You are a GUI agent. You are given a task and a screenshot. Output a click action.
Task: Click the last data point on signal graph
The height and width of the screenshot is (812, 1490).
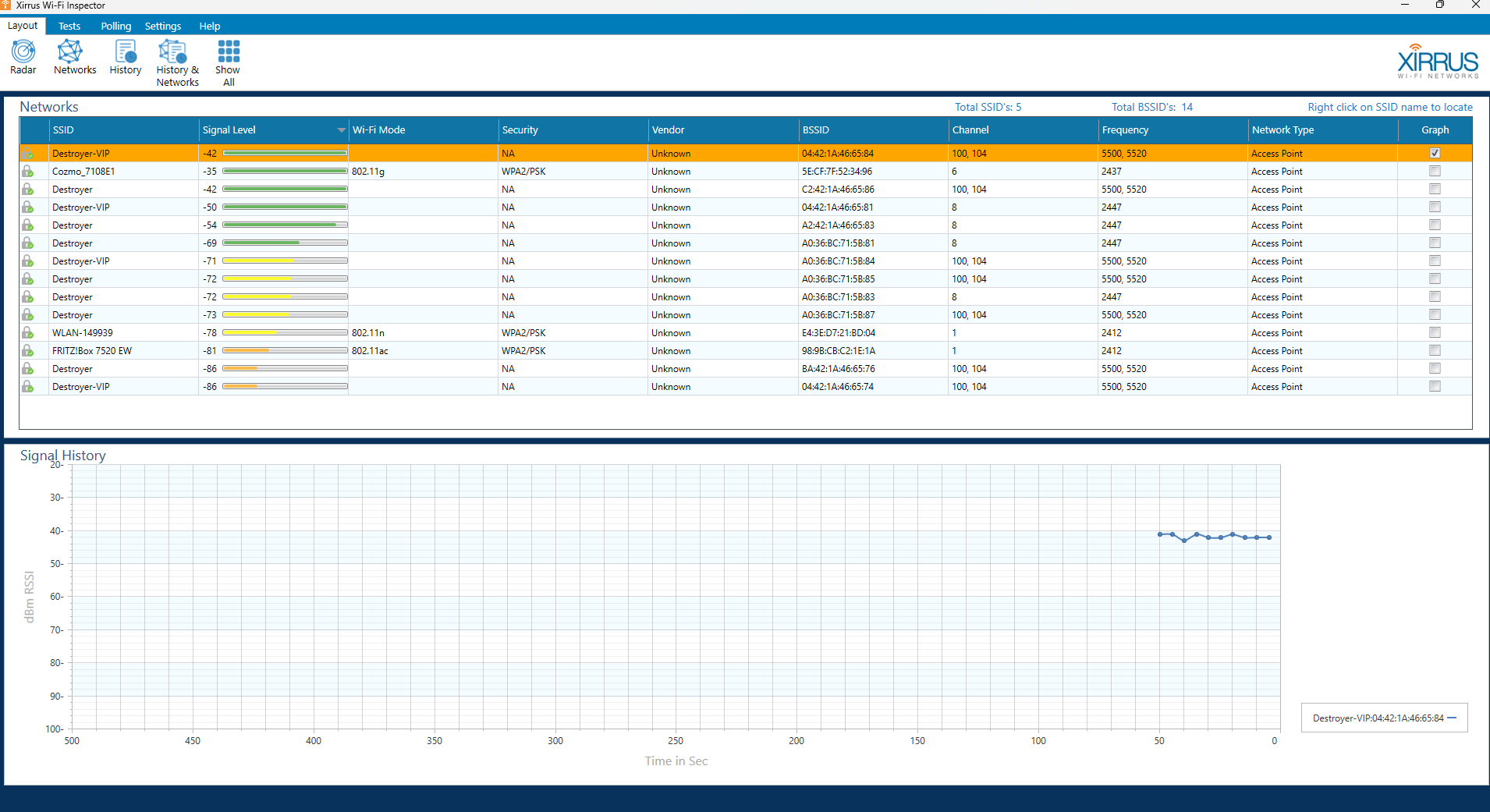coord(1269,537)
